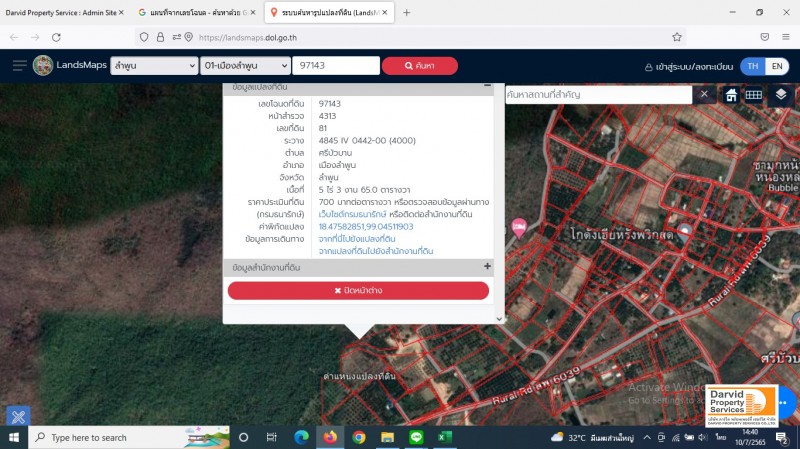Open a new browser tab
This screenshot has height=449, width=800.
[407, 12]
